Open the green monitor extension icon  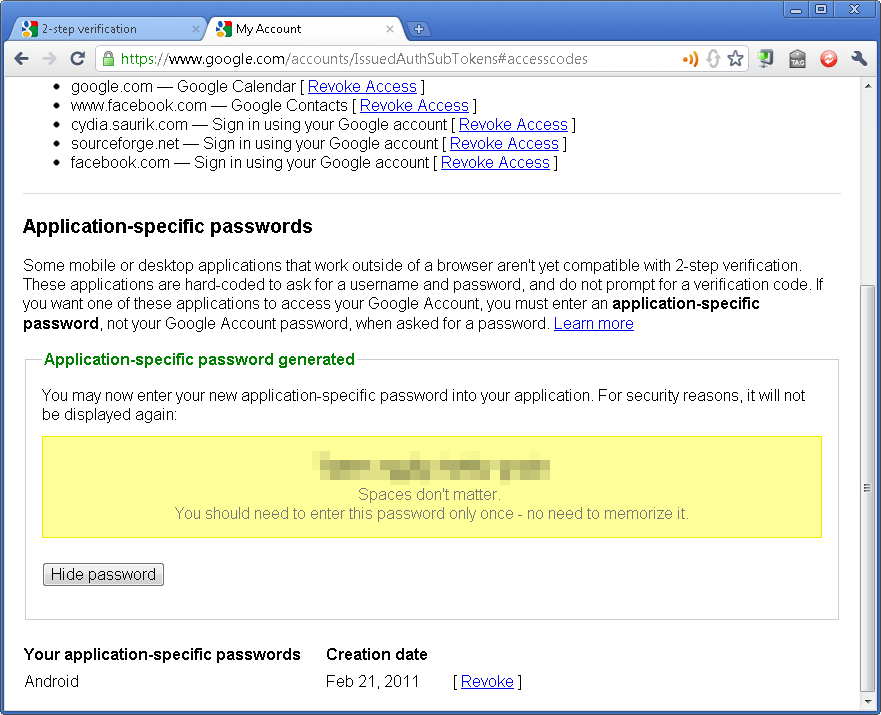click(x=765, y=58)
